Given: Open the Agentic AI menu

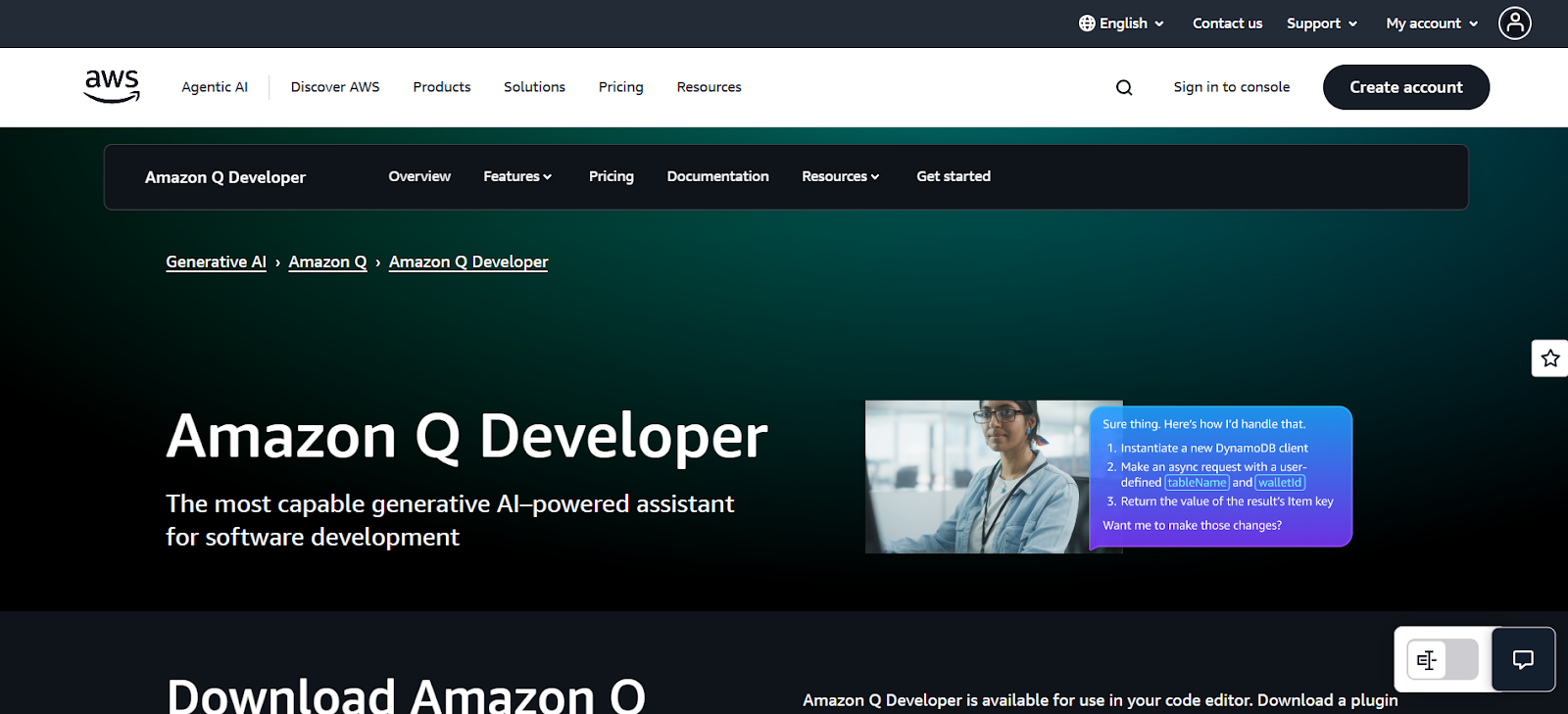Looking at the screenshot, I should (215, 87).
